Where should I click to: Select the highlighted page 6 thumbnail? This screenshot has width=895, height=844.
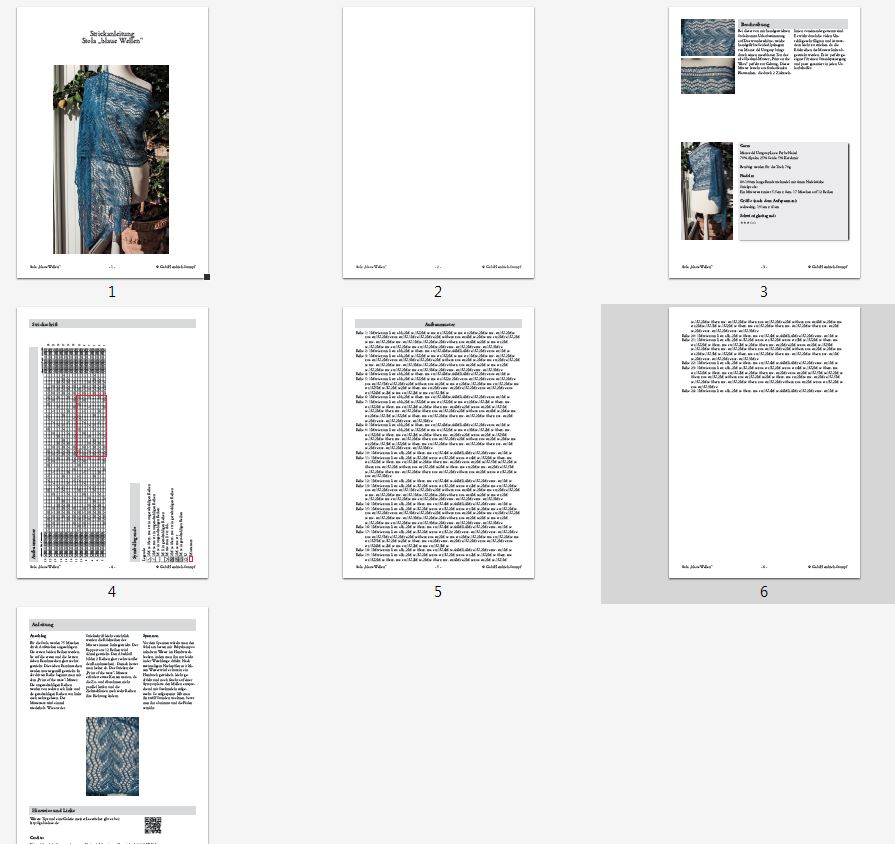(764, 442)
